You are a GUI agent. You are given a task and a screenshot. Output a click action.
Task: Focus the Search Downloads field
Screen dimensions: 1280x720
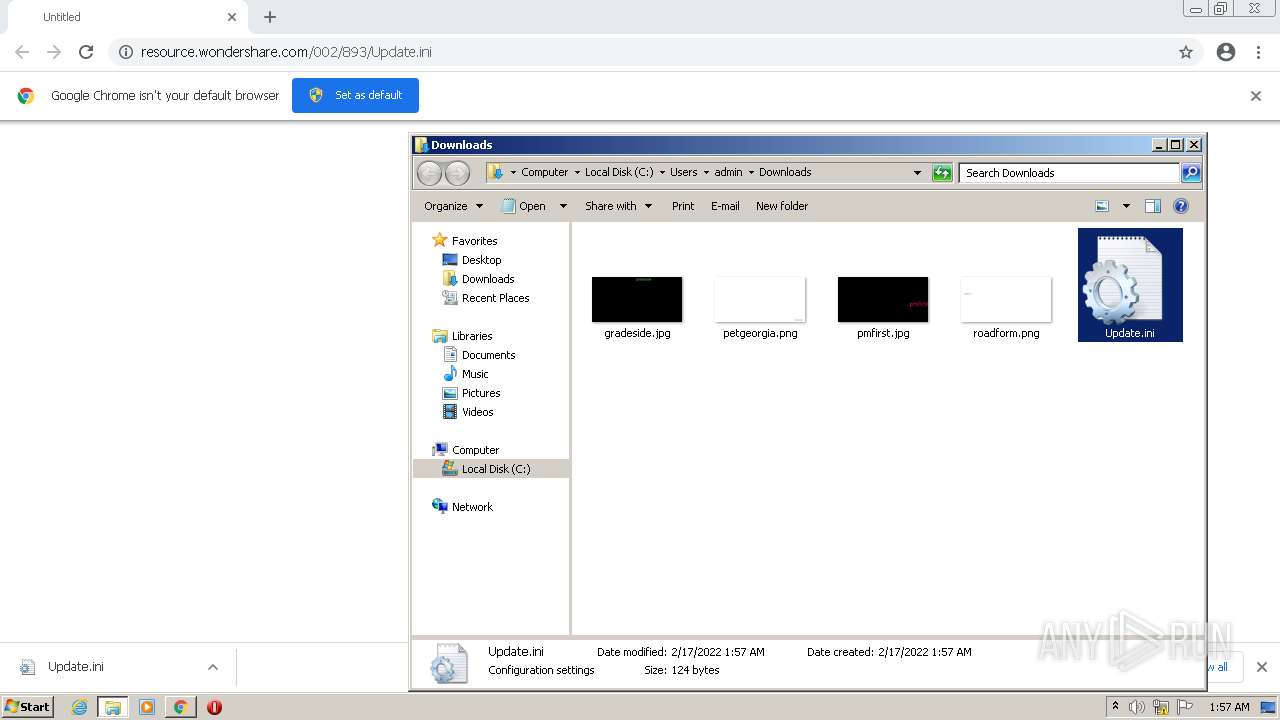click(x=1069, y=173)
